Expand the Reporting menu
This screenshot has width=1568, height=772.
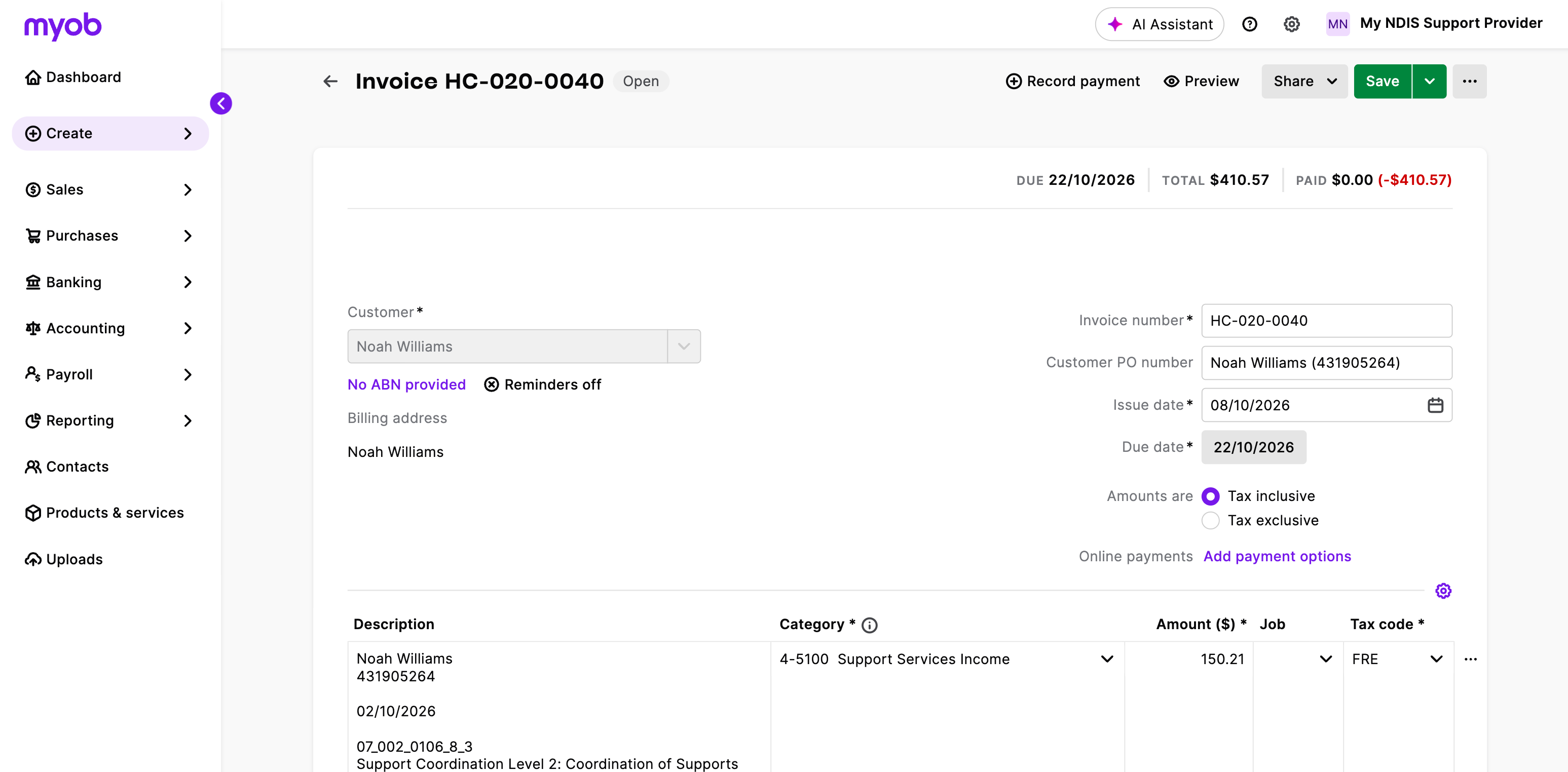[110, 421]
